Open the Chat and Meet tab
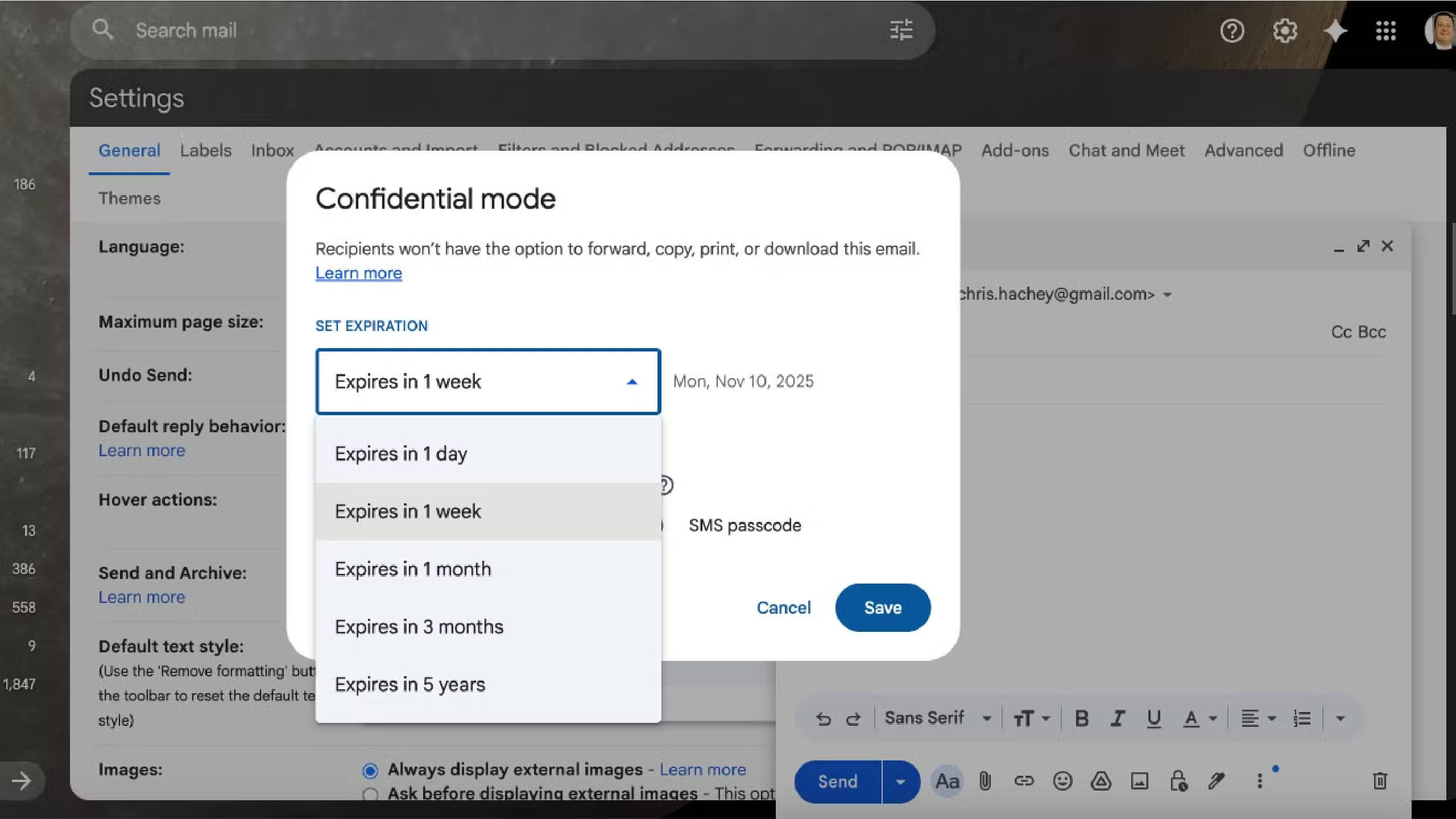 click(x=1126, y=151)
